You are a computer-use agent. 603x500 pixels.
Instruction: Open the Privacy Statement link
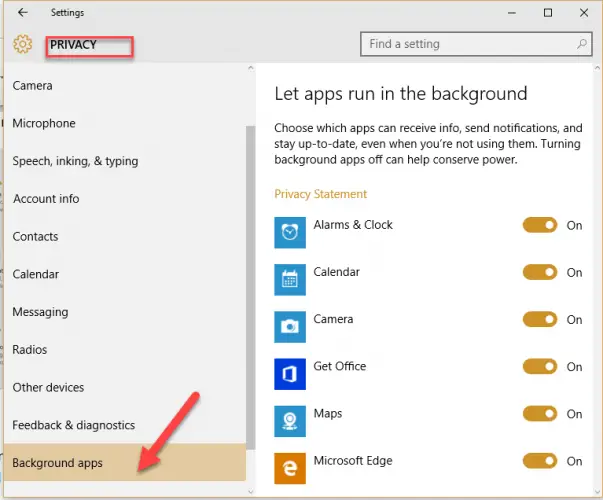point(321,194)
